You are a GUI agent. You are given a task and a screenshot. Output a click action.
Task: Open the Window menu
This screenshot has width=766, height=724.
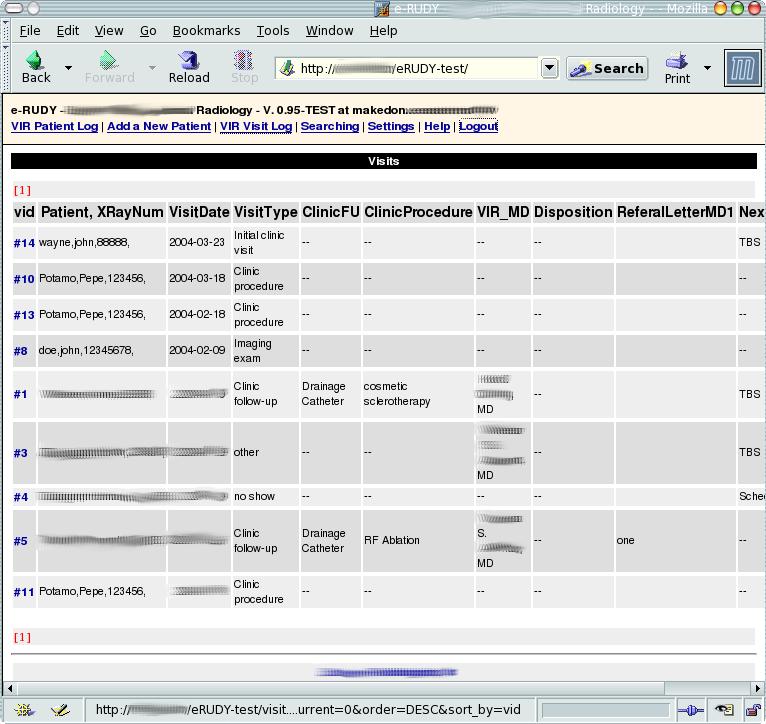point(329,31)
